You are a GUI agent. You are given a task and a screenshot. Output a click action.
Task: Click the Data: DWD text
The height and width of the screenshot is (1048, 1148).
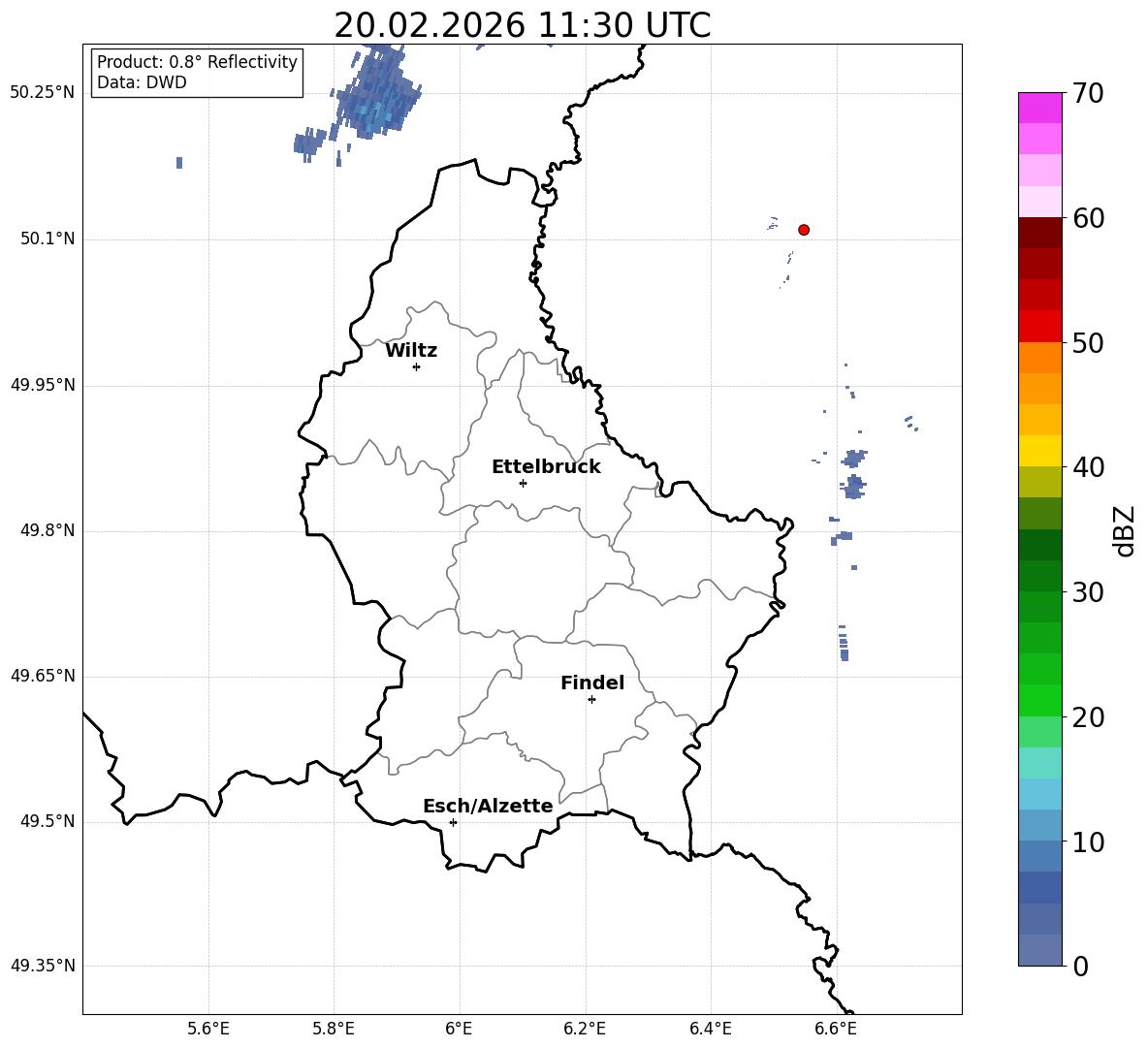pyautogui.click(x=142, y=82)
